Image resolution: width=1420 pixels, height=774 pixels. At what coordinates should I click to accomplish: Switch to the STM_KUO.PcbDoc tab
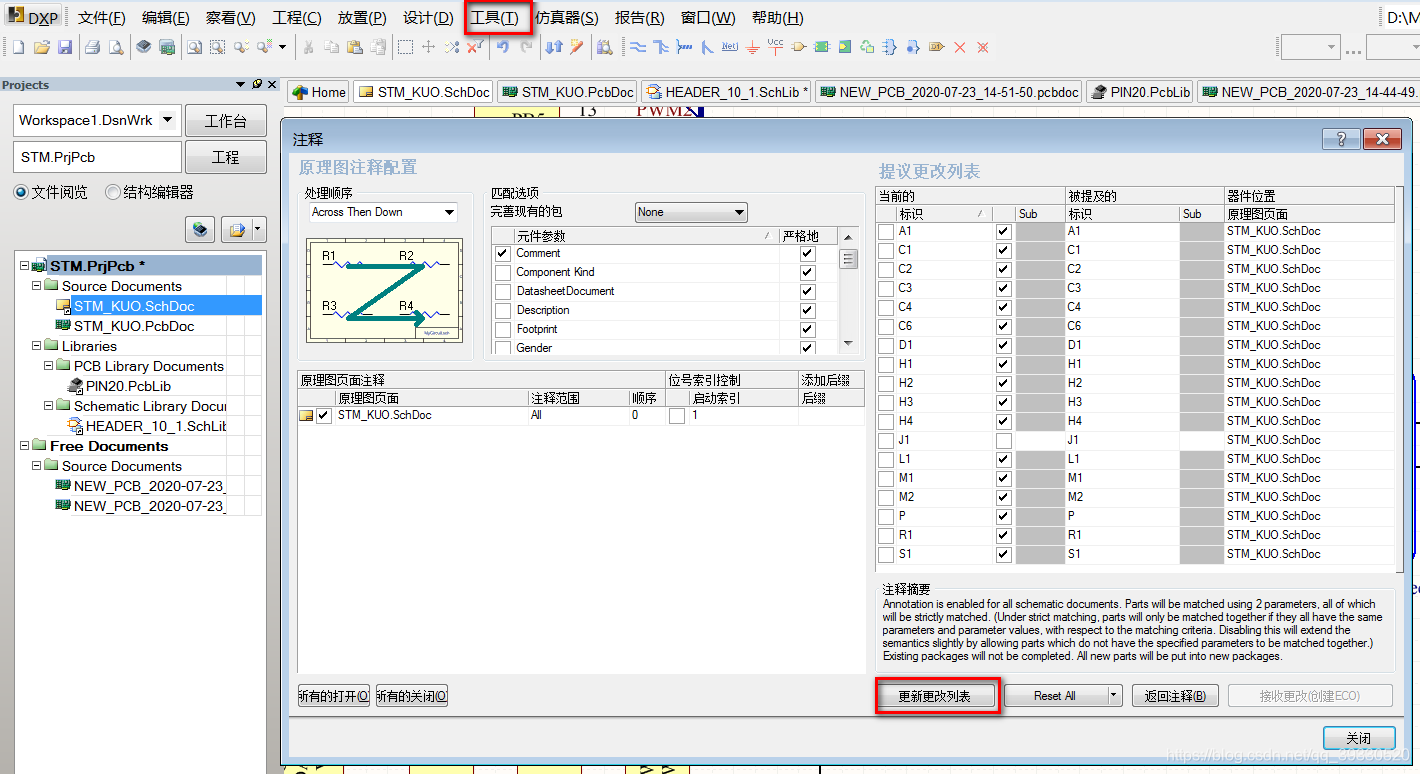point(568,92)
